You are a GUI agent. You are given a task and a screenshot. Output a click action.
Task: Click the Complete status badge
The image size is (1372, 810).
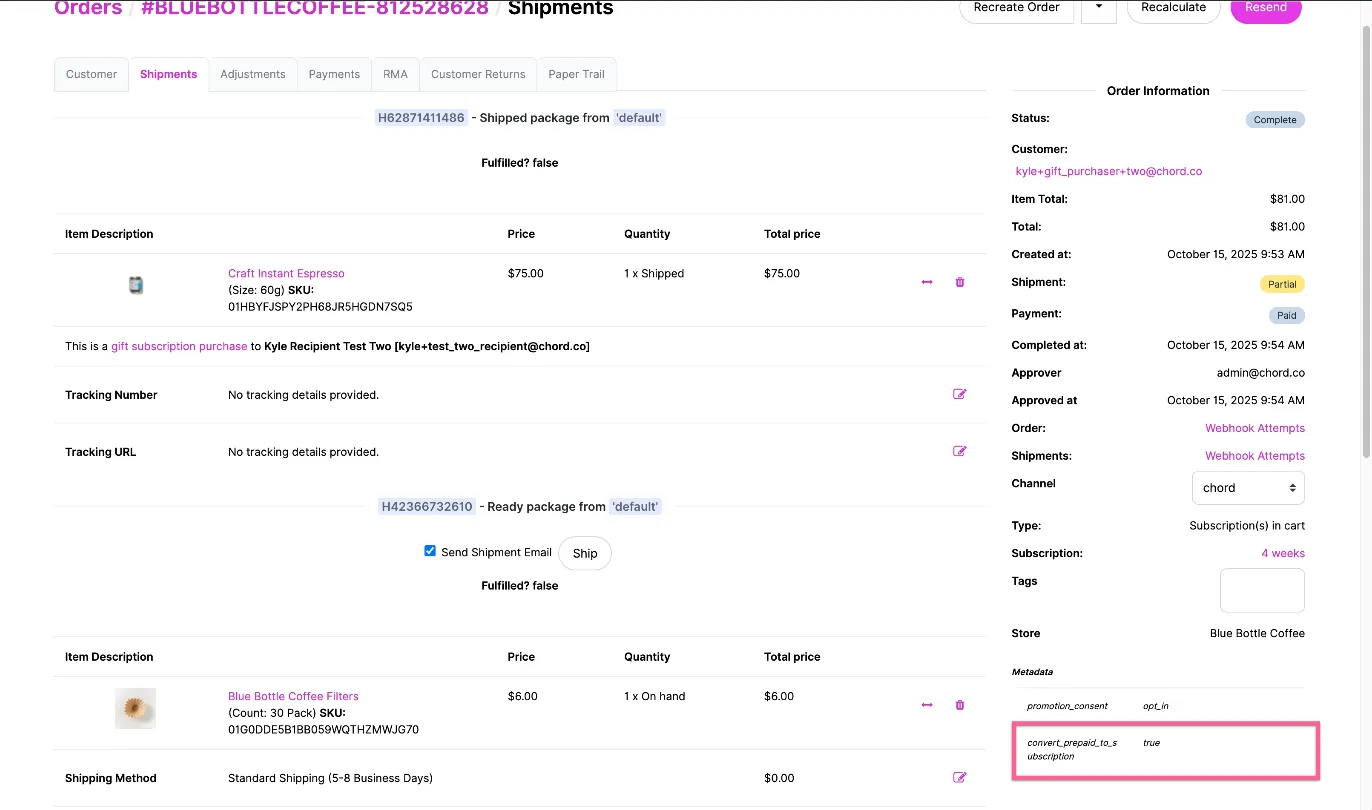(x=1275, y=119)
